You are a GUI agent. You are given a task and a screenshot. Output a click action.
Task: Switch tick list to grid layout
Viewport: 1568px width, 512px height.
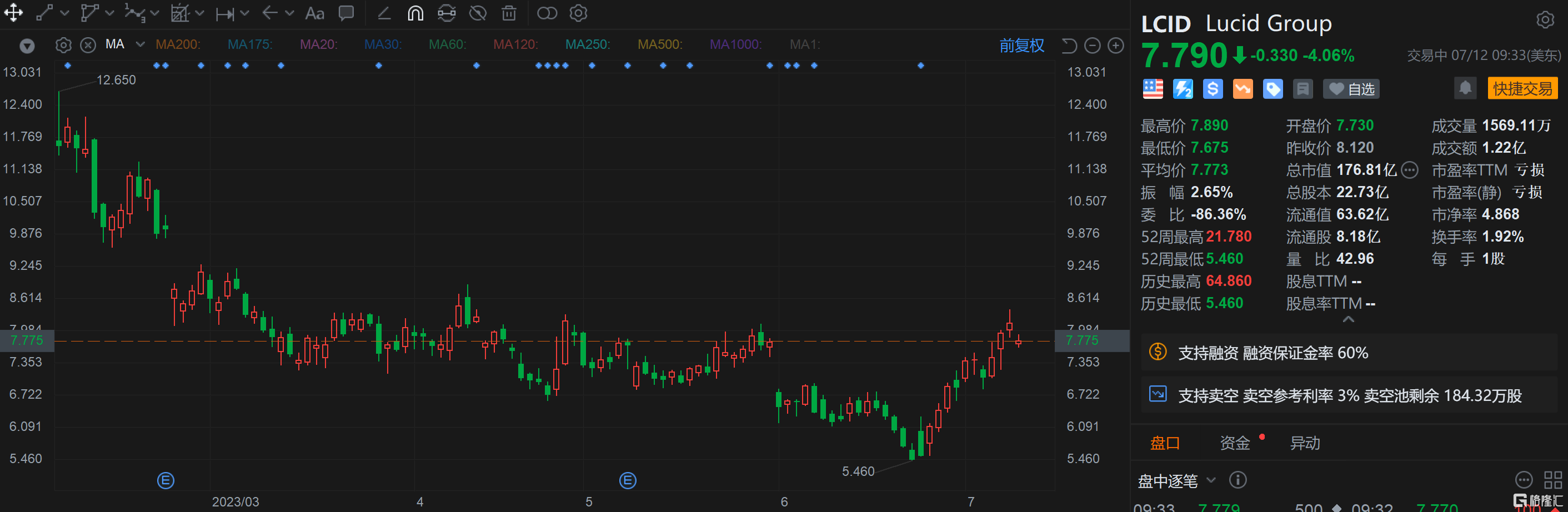pos(1553,480)
